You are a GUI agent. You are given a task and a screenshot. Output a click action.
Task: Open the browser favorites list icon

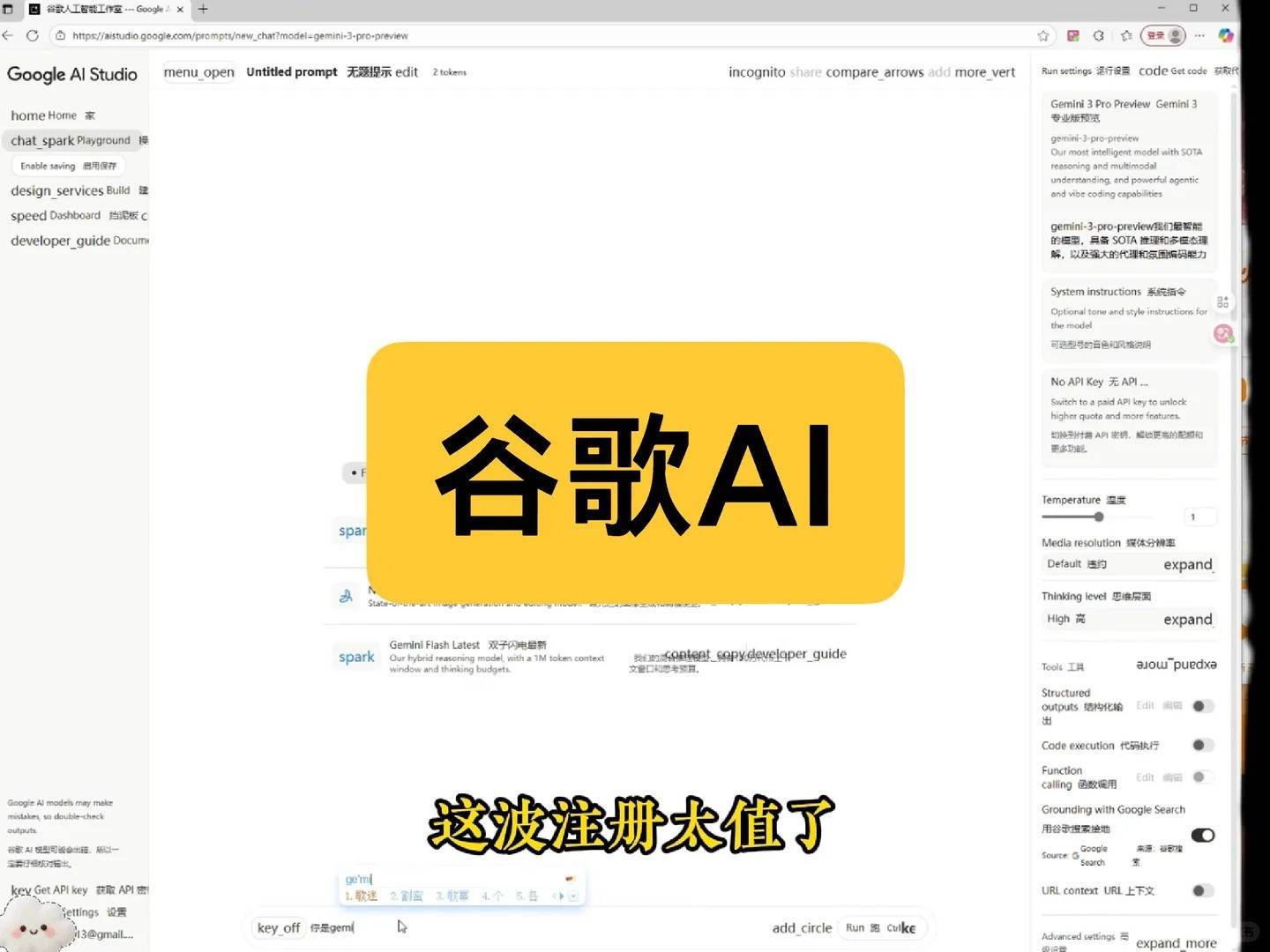point(1126,35)
